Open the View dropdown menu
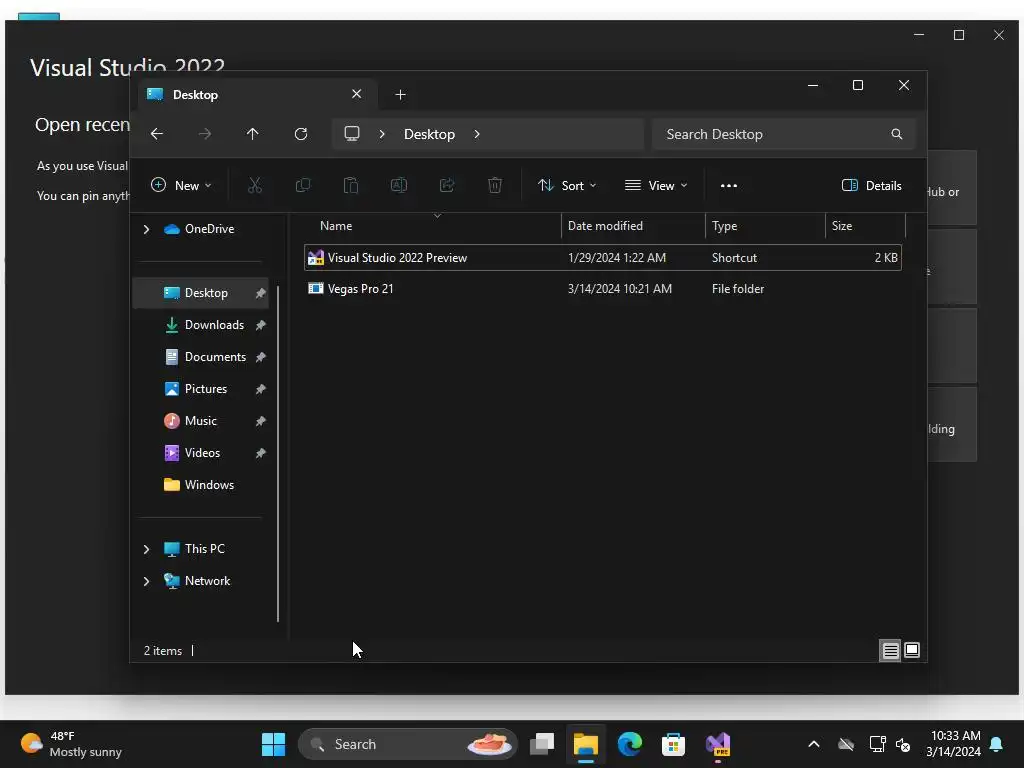 tap(656, 185)
